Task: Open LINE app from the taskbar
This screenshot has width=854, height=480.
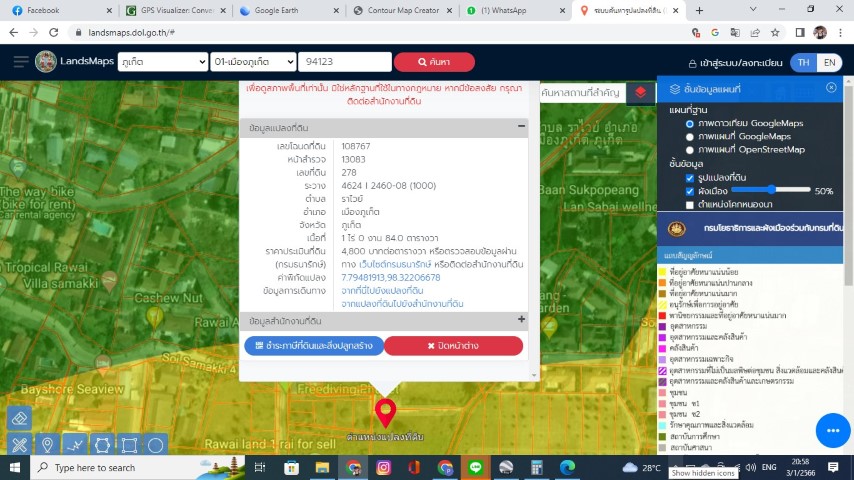Action: [475, 467]
